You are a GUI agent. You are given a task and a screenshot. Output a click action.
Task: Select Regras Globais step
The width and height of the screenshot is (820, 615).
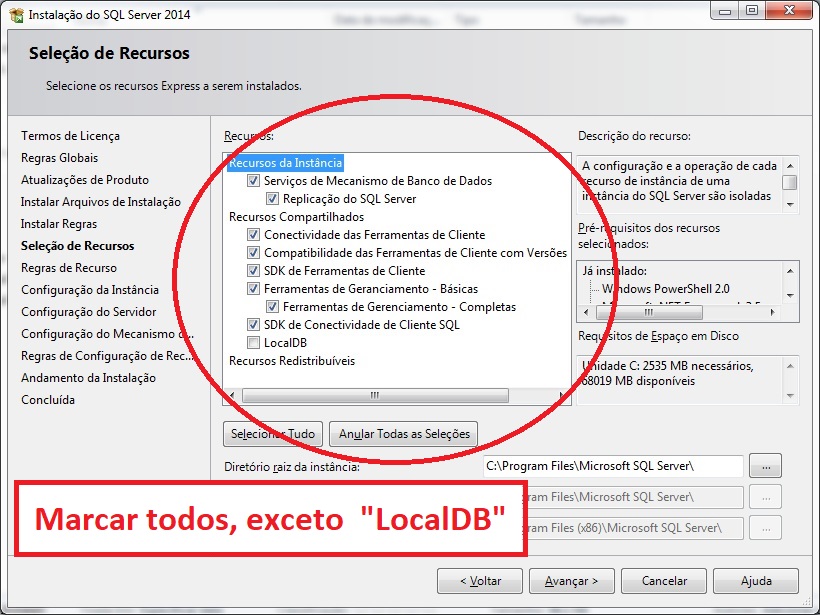(60, 158)
